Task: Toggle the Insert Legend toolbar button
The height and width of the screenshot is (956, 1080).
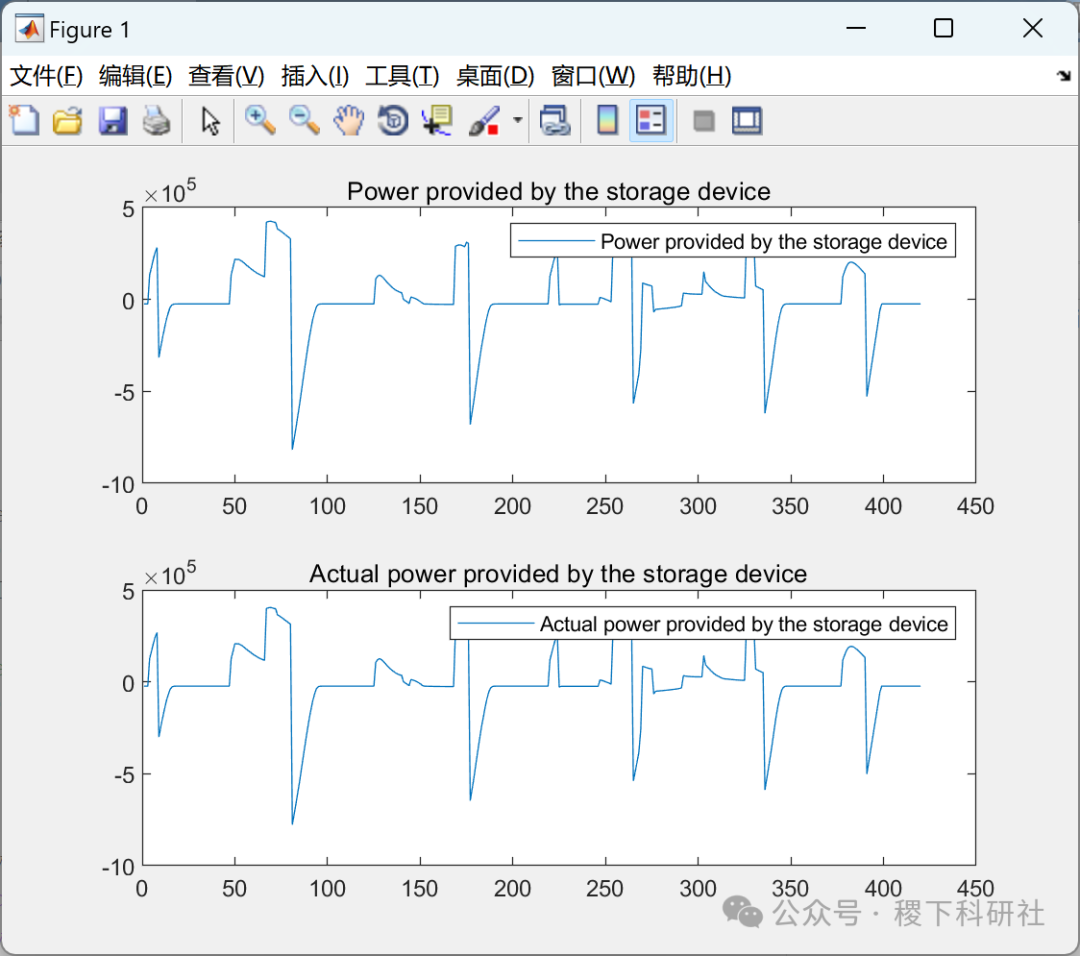Action: pyautogui.click(x=651, y=121)
